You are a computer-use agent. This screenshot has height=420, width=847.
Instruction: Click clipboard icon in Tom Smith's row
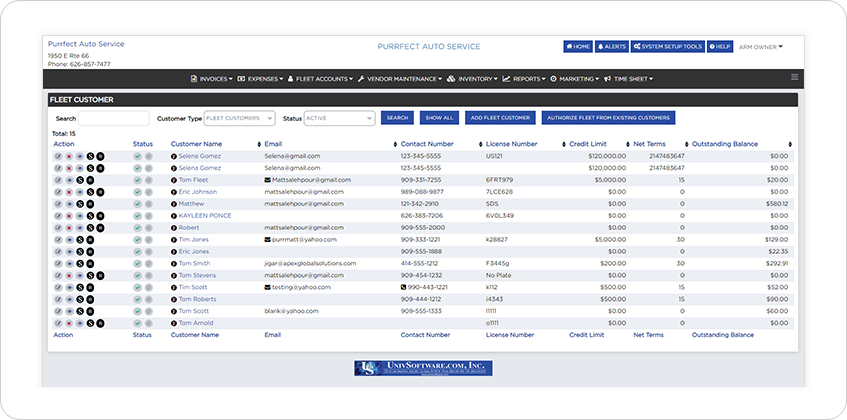click(90, 263)
